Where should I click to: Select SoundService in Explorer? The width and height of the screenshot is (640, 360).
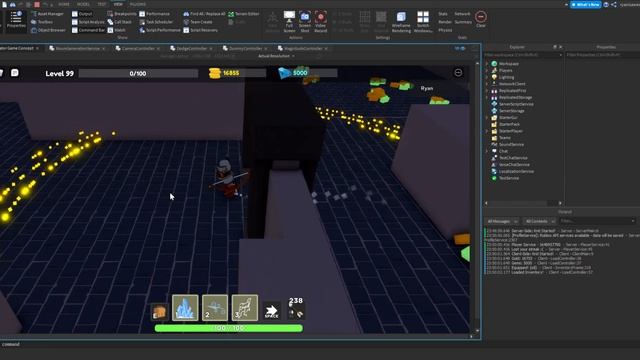pos(511,144)
